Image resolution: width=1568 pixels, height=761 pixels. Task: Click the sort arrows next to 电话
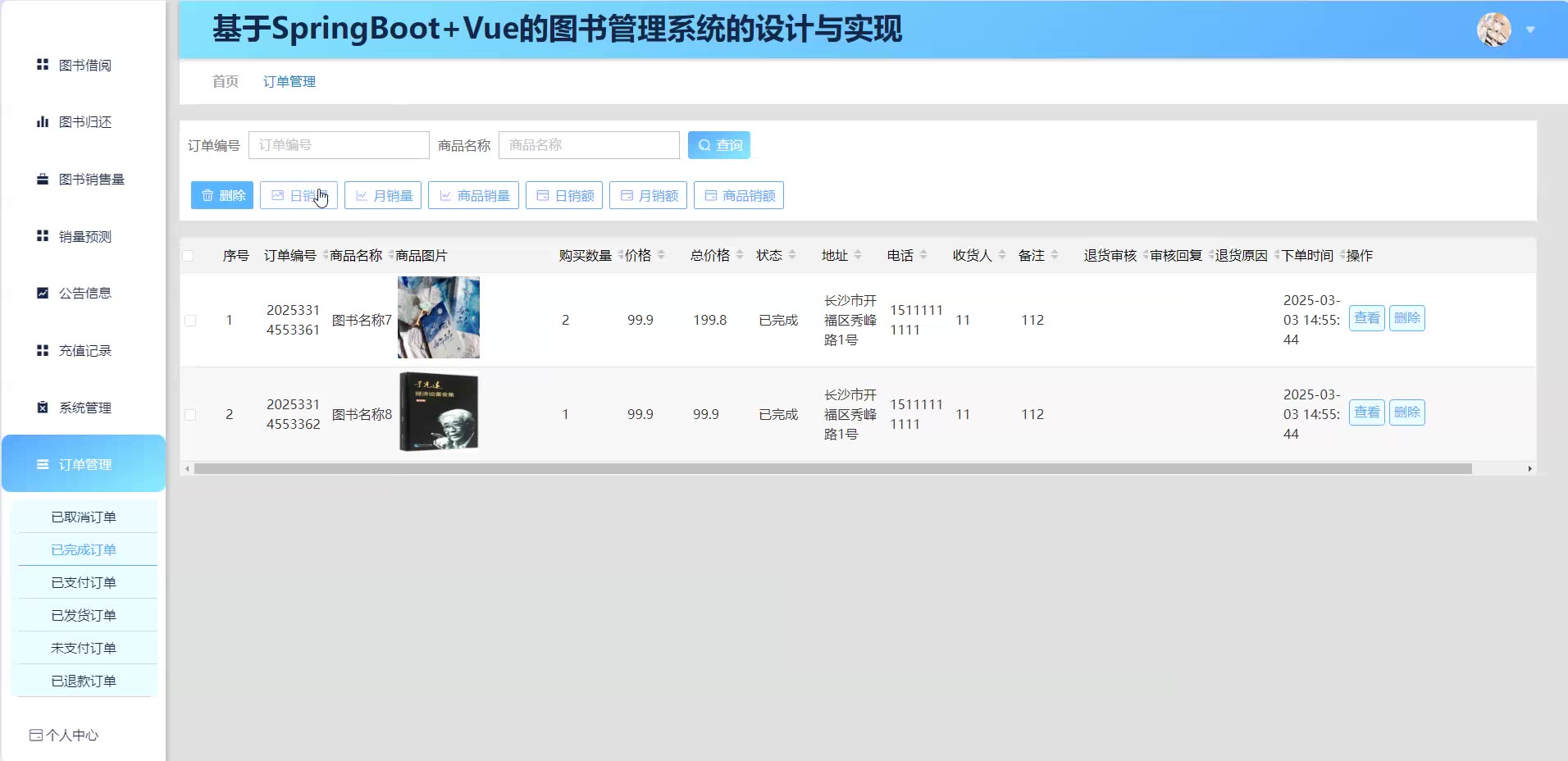pos(923,255)
